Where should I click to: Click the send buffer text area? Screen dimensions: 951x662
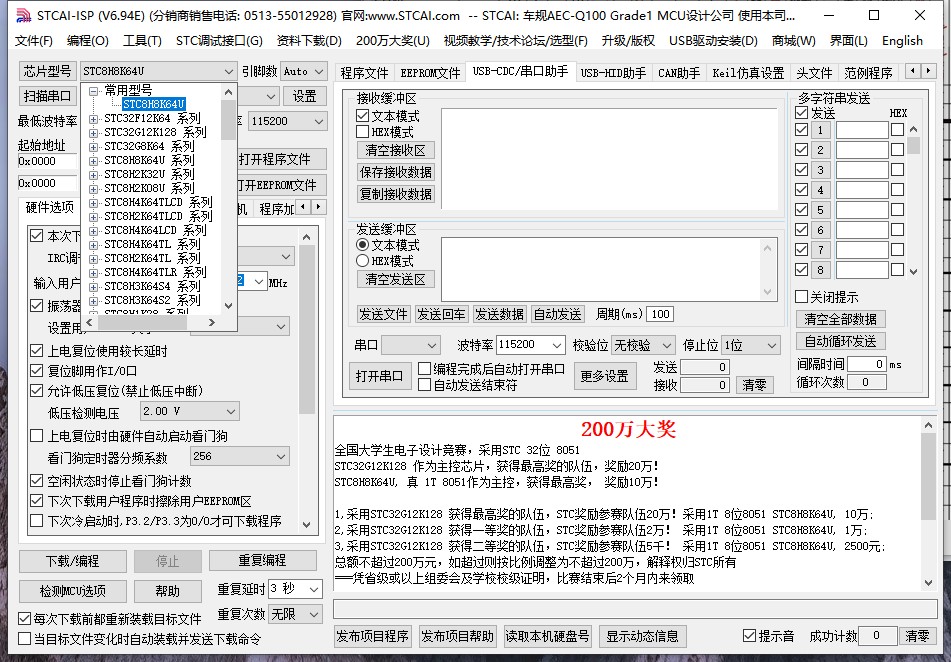coord(601,269)
